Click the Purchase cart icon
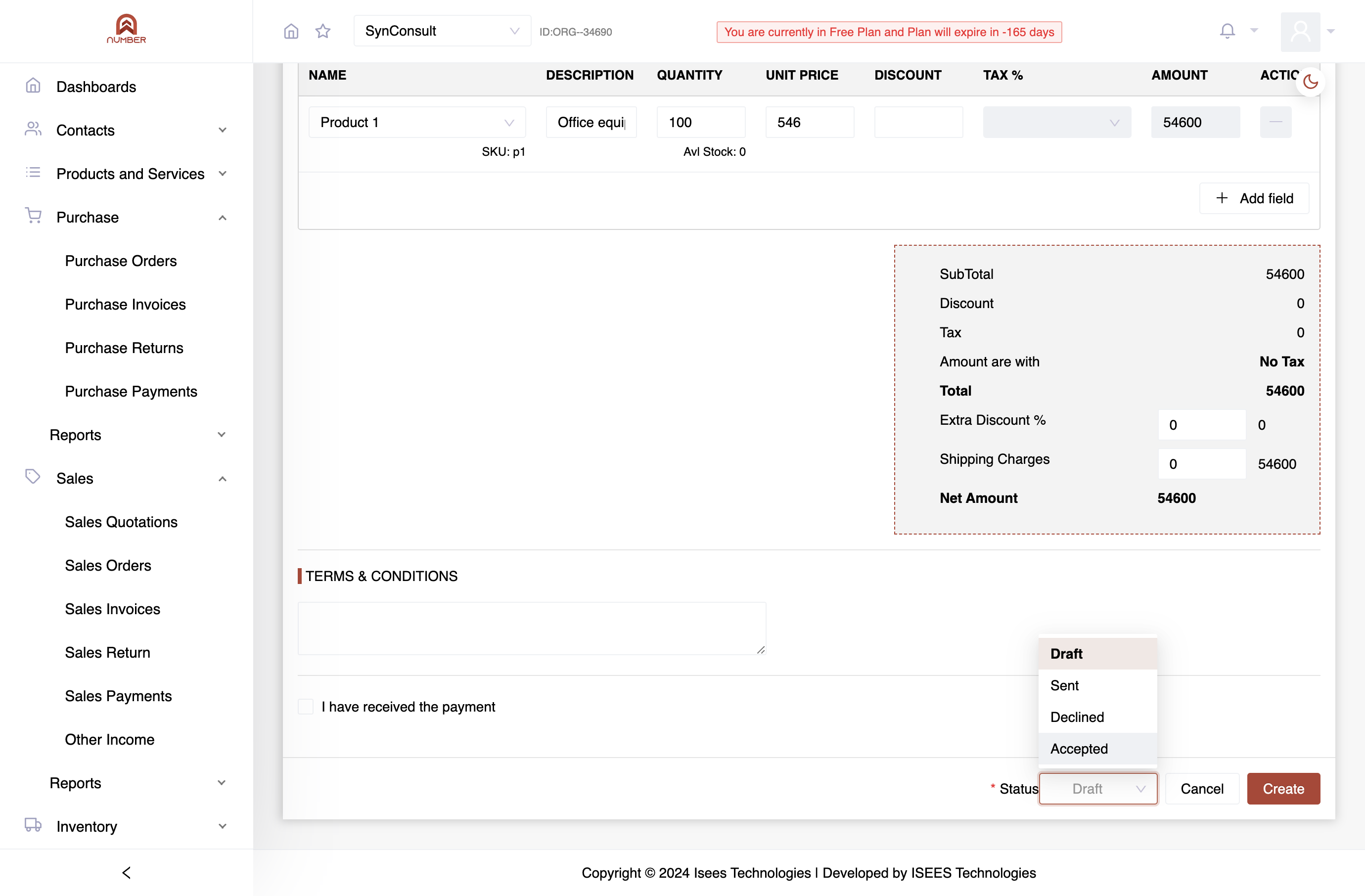The width and height of the screenshot is (1365, 896). 33,216
